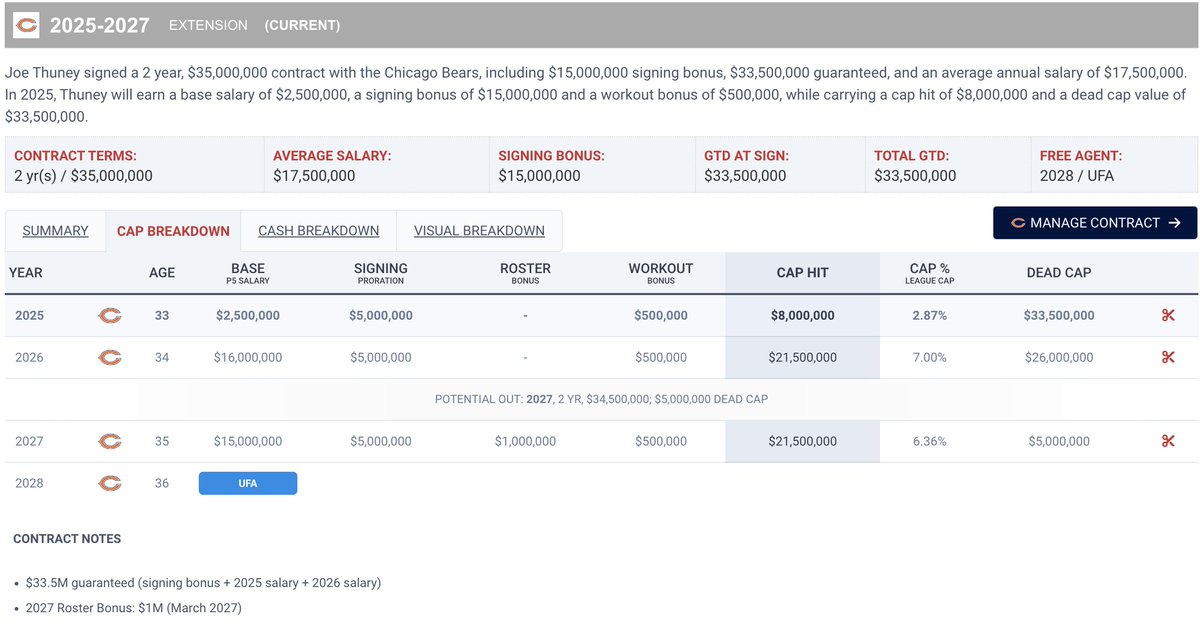Image resolution: width=1200 pixels, height=629 pixels.
Task: Click the 2026 year cell
Action: pyautogui.click(x=29, y=358)
